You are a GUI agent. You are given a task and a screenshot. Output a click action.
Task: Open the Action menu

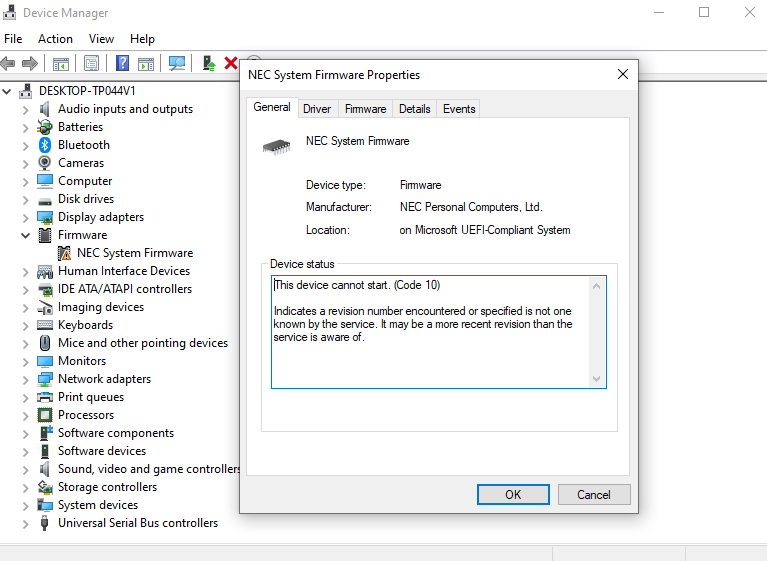pyautogui.click(x=55, y=39)
